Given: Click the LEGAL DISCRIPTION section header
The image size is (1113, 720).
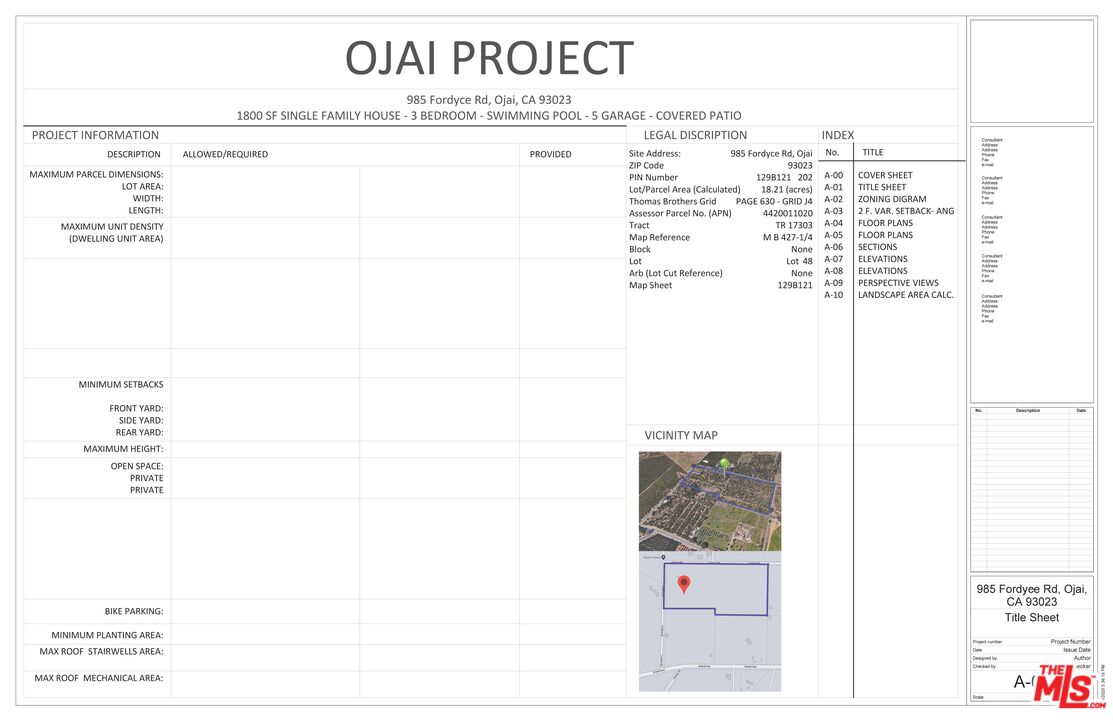Looking at the screenshot, I should (x=695, y=135).
